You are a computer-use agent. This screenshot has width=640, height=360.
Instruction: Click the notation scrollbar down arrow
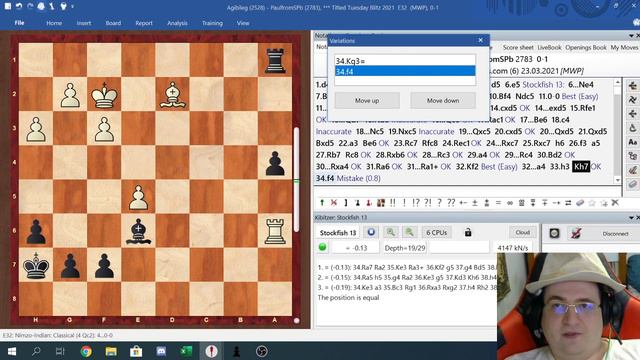618,180
